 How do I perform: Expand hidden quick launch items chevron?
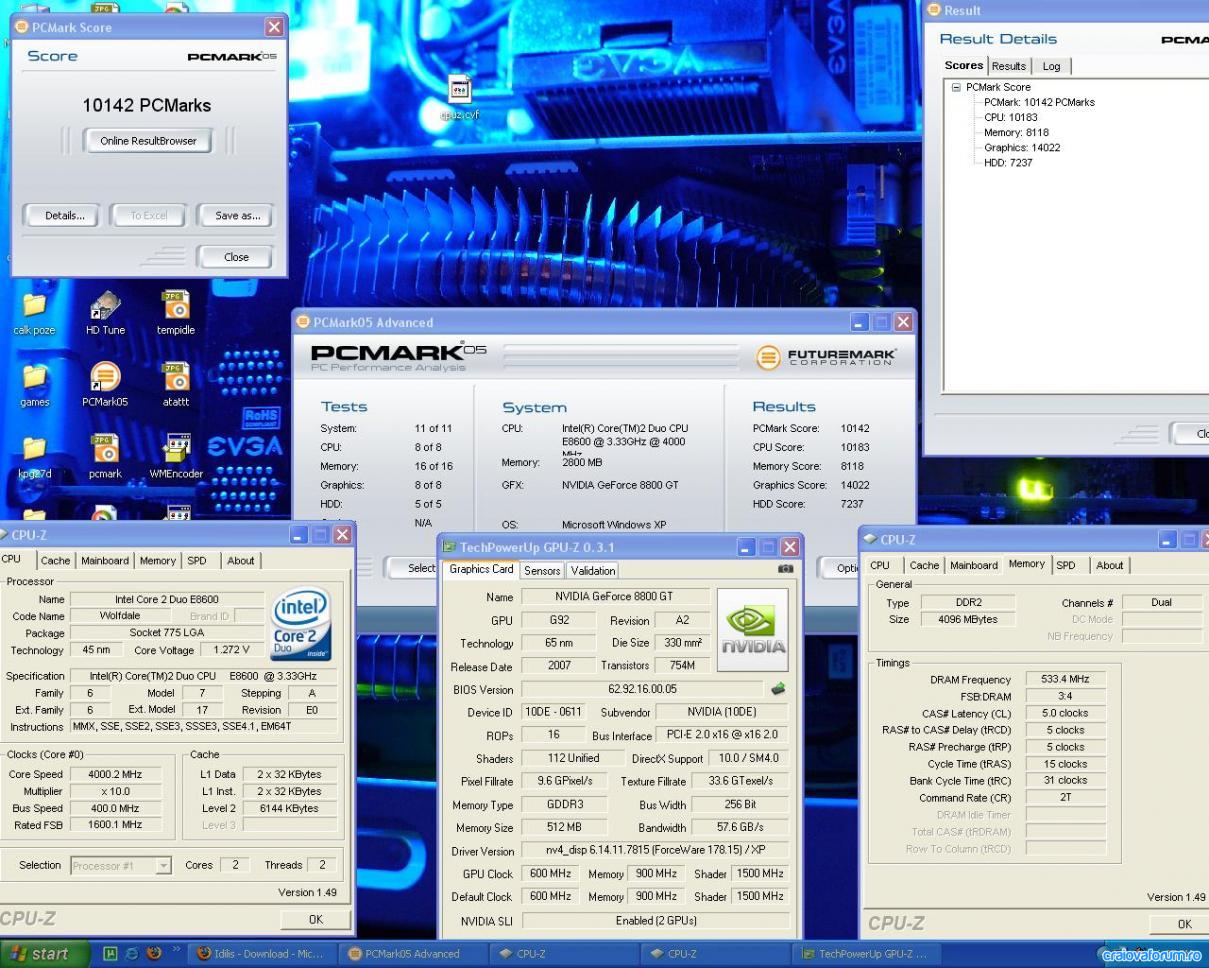[x=176, y=949]
